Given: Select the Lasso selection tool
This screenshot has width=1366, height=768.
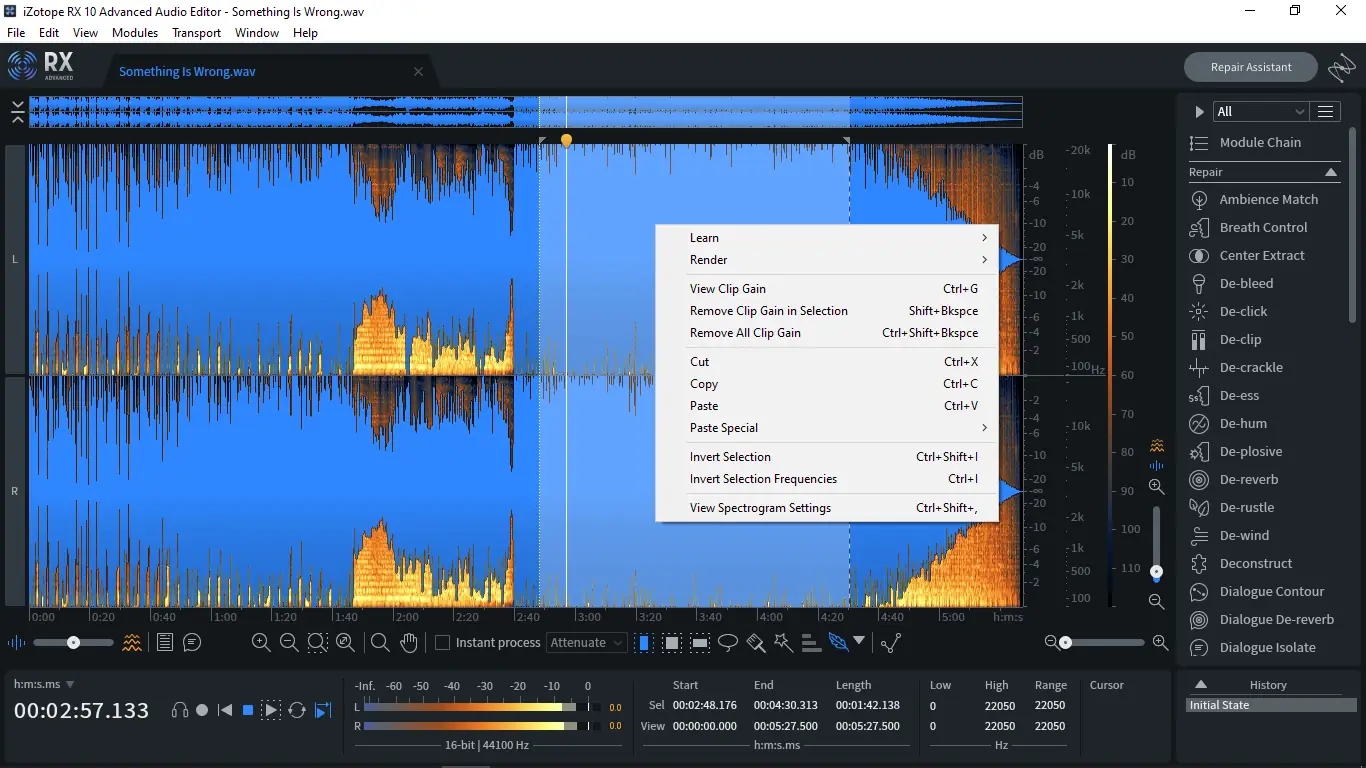Looking at the screenshot, I should [x=729, y=643].
